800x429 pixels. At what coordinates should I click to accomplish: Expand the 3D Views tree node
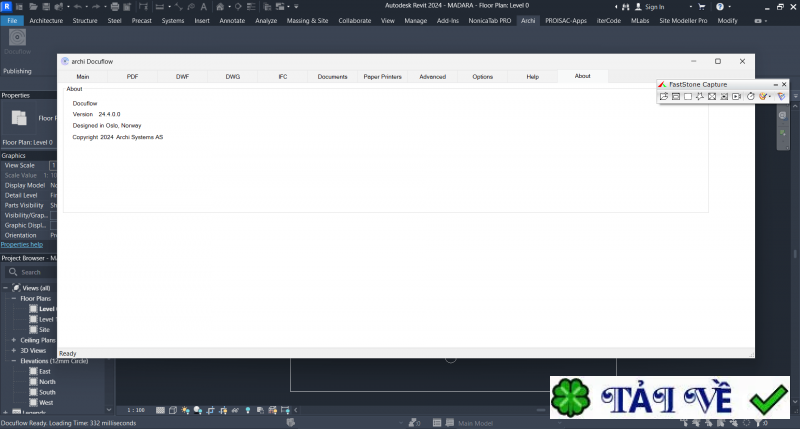click(14, 350)
